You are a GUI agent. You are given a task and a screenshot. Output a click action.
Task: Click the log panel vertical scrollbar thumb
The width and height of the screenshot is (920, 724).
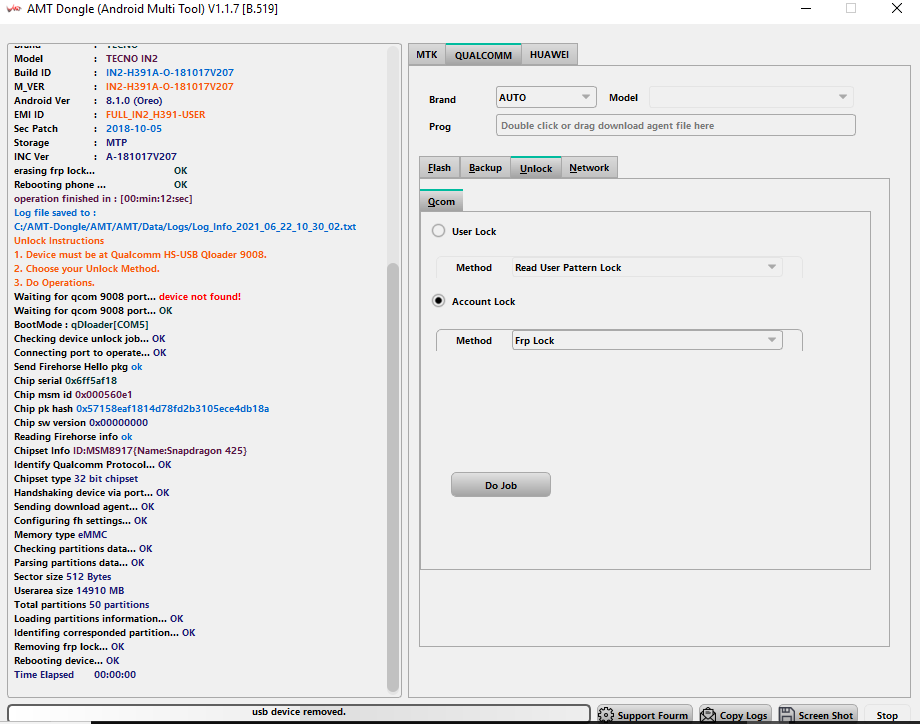point(393,478)
